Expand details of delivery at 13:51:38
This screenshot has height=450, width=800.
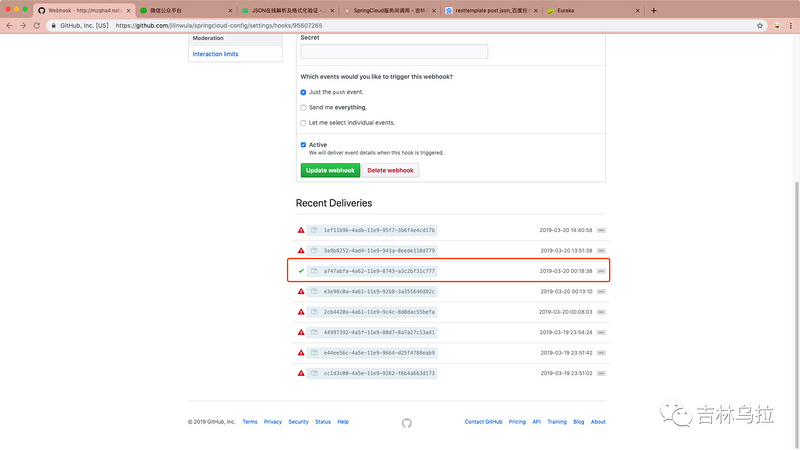601,251
